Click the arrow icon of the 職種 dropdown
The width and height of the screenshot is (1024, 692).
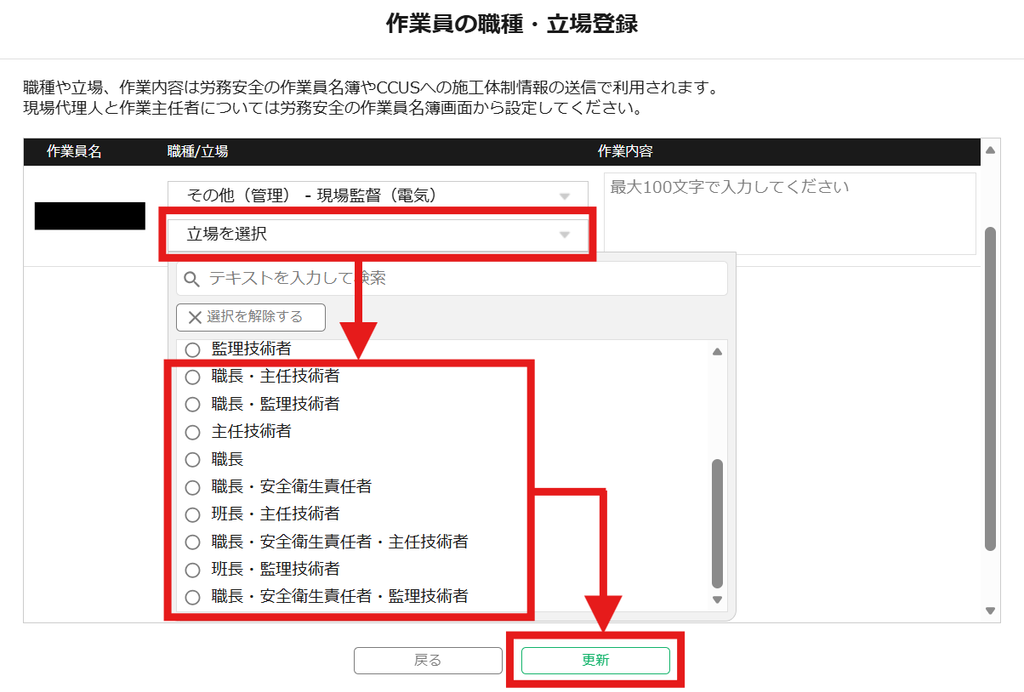565,197
